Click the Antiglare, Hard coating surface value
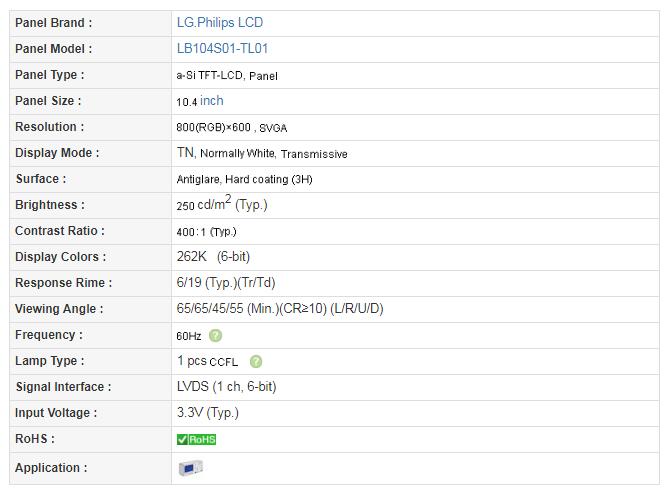Image resolution: width=668 pixels, height=489 pixels. coord(244,179)
